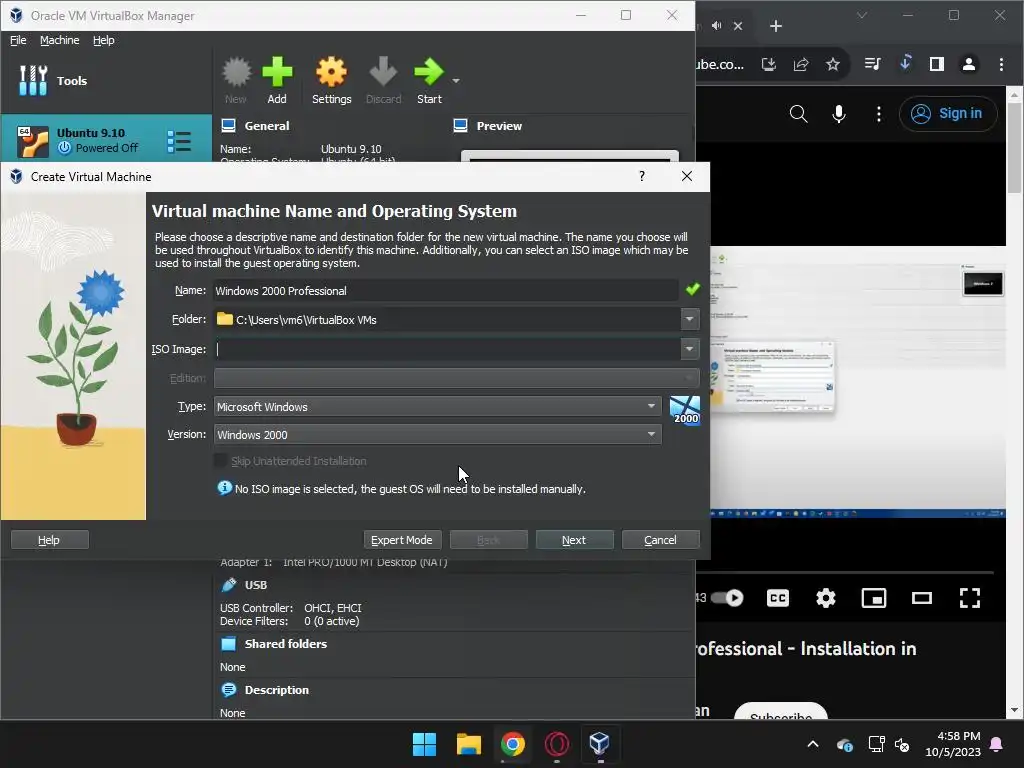Switch the video to miniplayer mode
Image resolution: width=1024 pixels, height=768 pixels.
tap(874, 598)
